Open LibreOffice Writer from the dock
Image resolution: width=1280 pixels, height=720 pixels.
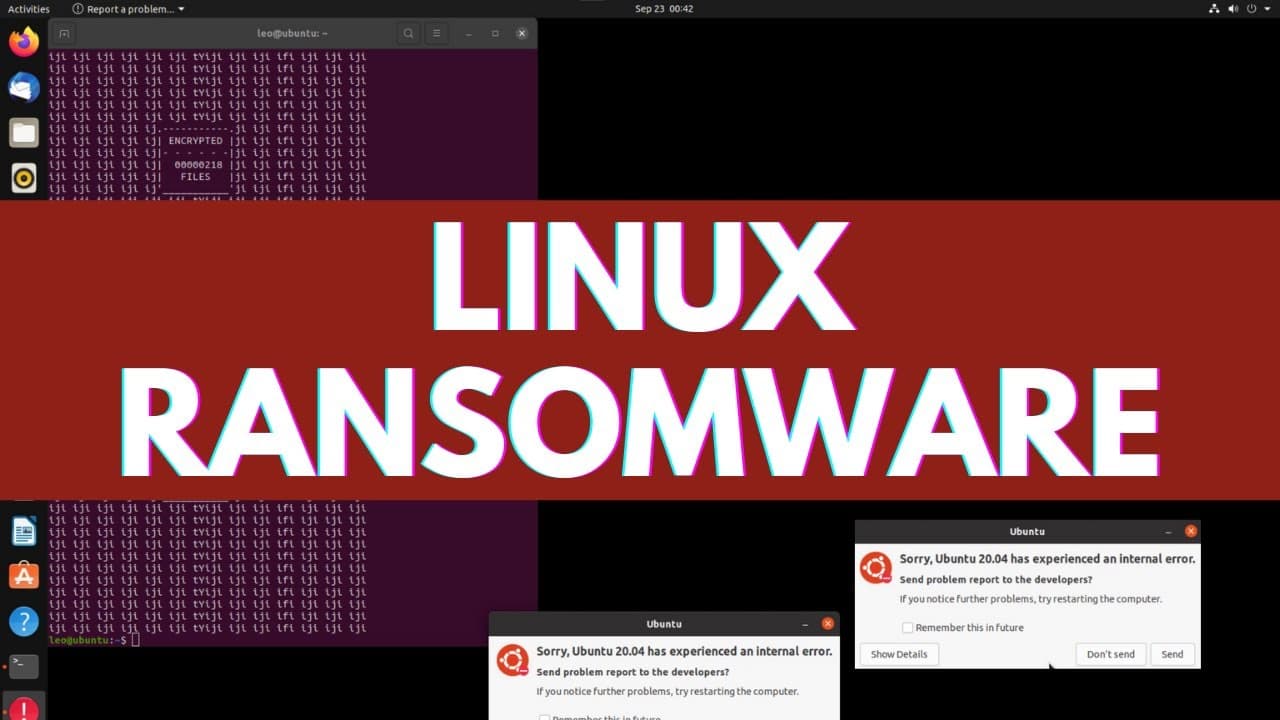click(24, 531)
